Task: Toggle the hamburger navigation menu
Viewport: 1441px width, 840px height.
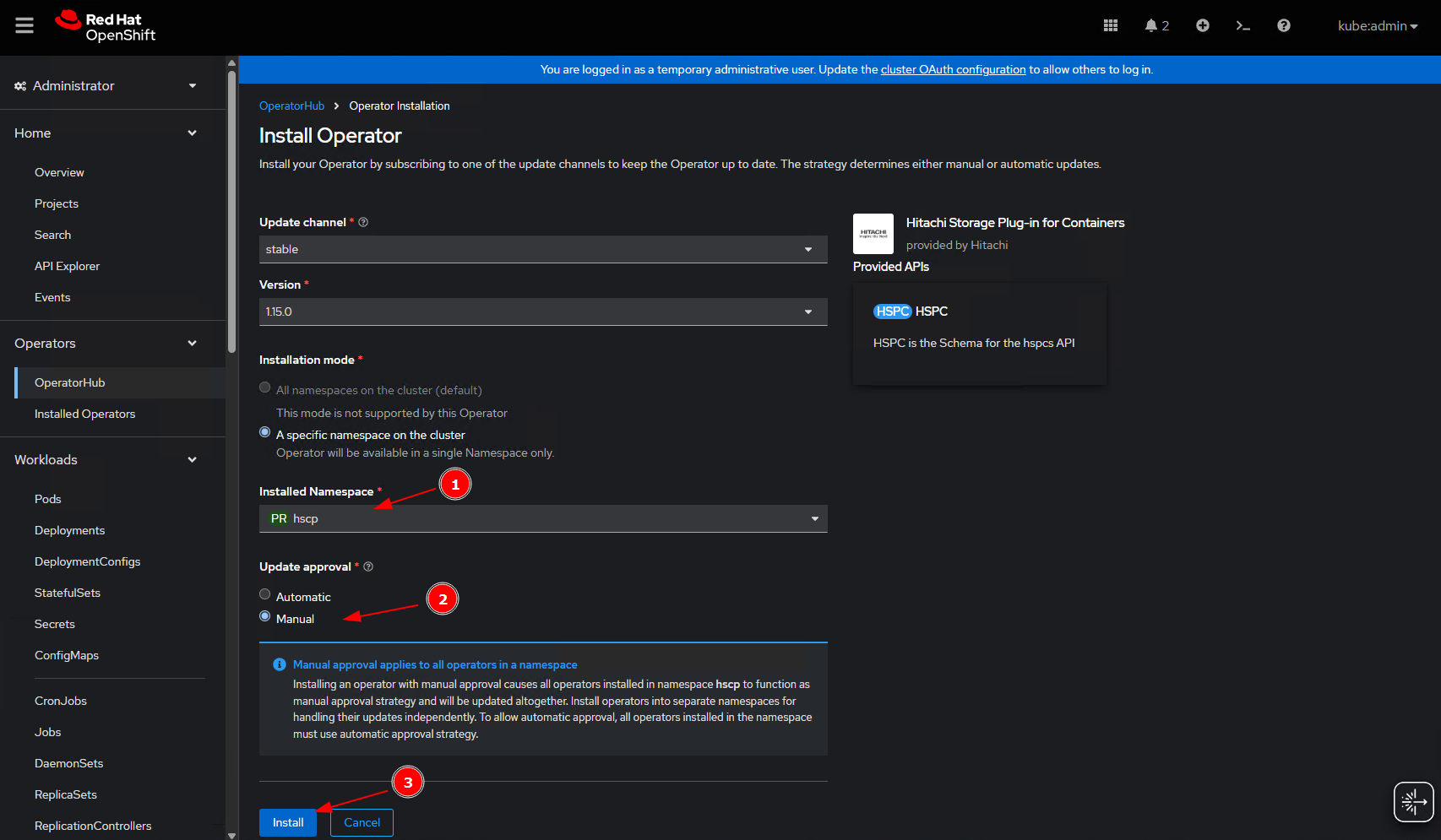Action: pyautogui.click(x=24, y=25)
